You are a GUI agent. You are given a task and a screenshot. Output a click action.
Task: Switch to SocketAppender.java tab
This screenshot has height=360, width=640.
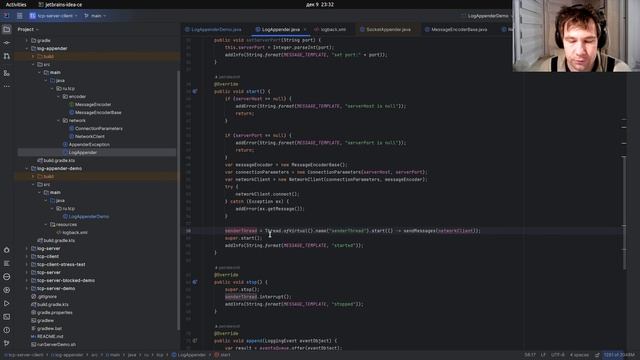[386, 29]
